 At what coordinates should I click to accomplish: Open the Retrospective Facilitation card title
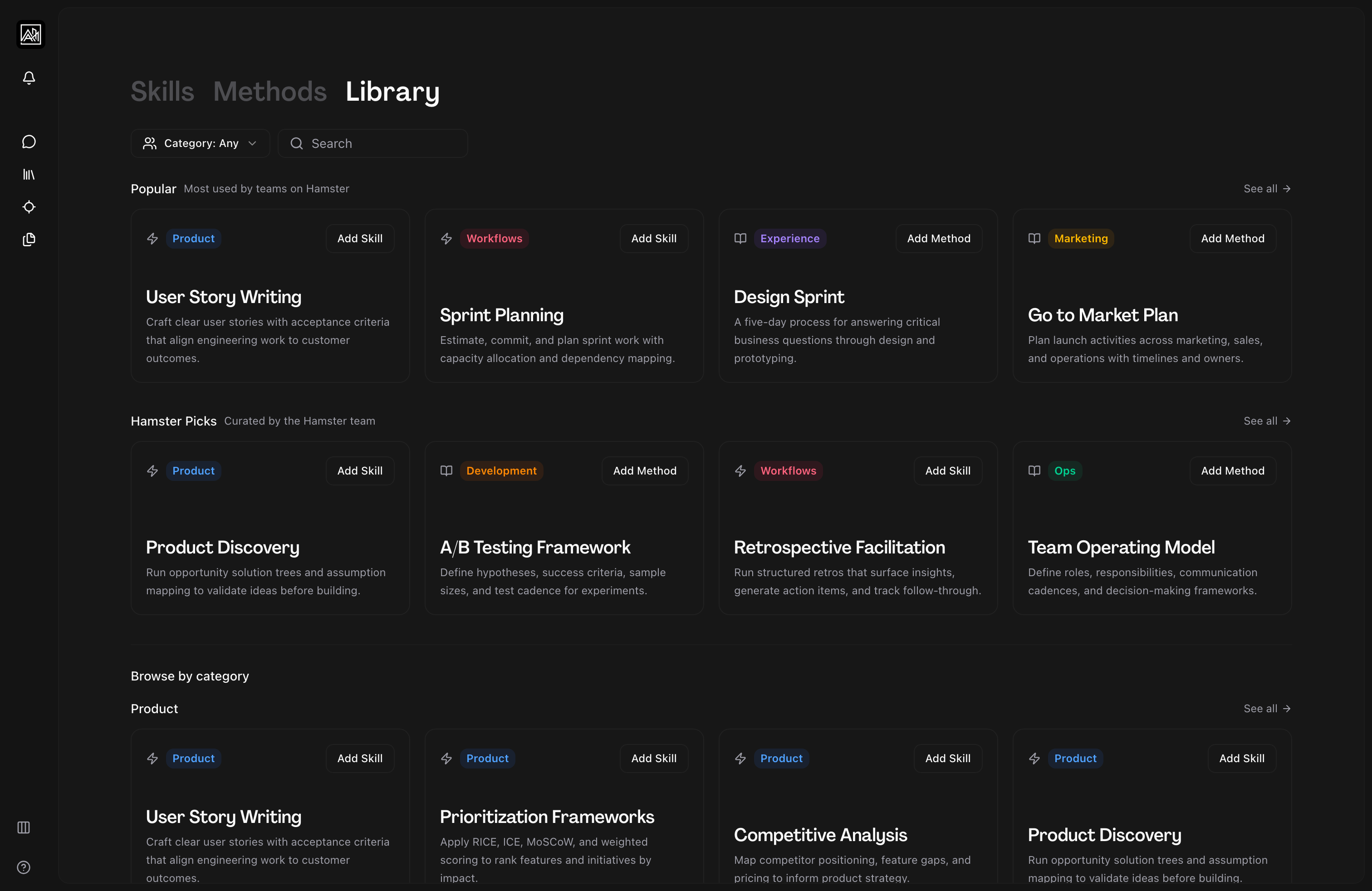pyautogui.click(x=839, y=548)
